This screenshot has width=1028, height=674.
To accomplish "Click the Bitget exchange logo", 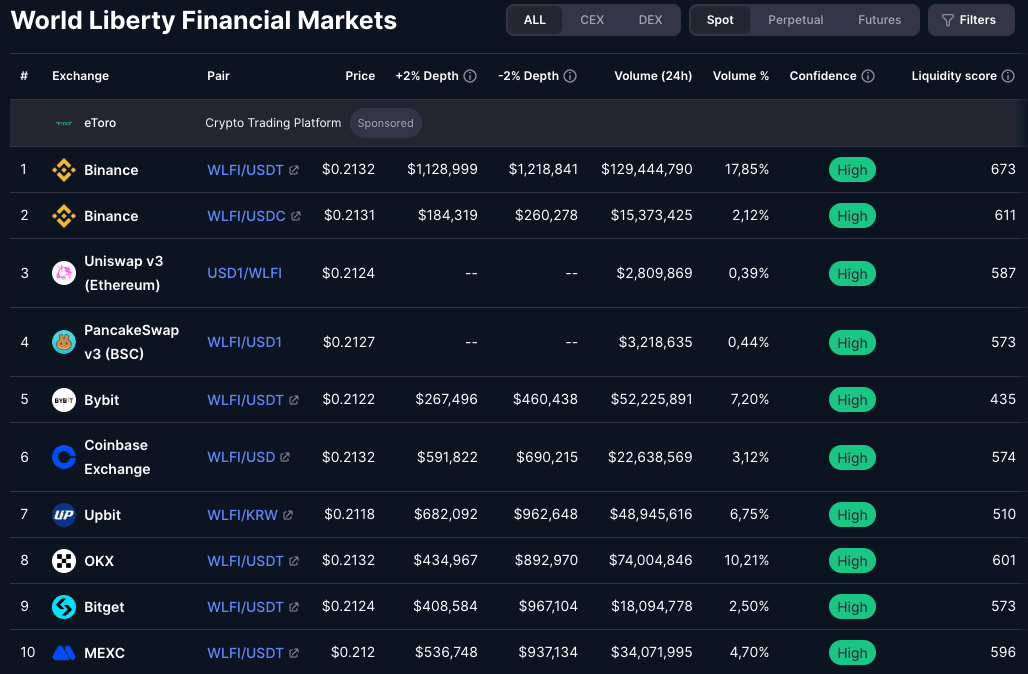I will click(64, 607).
